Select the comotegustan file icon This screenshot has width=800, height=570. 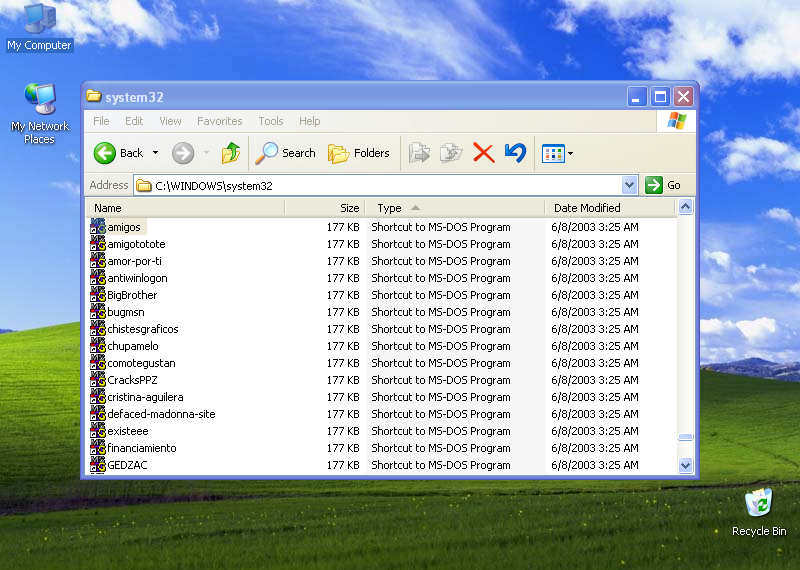pyautogui.click(x=98, y=362)
